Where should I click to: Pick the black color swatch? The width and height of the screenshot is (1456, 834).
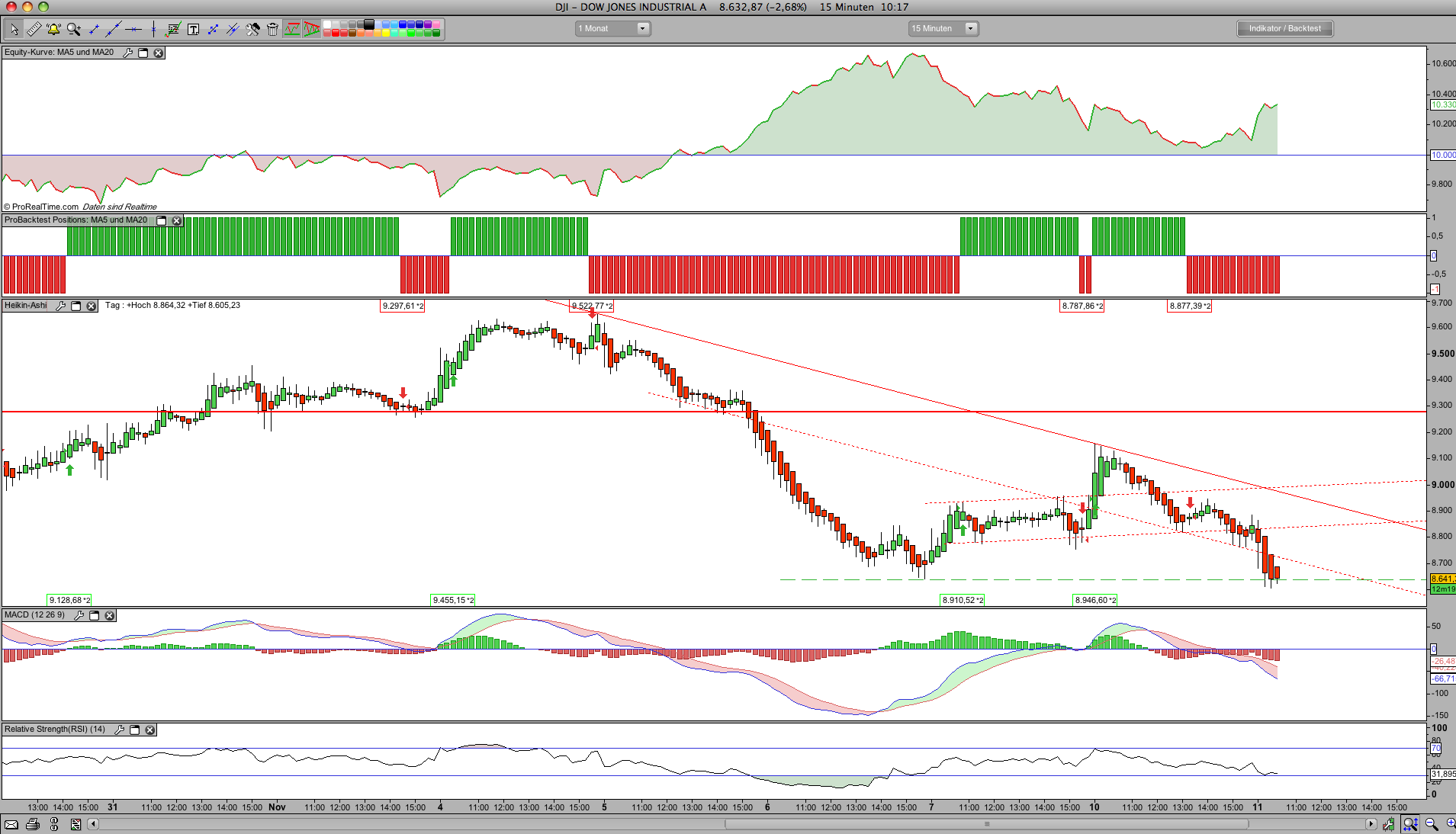(x=369, y=24)
